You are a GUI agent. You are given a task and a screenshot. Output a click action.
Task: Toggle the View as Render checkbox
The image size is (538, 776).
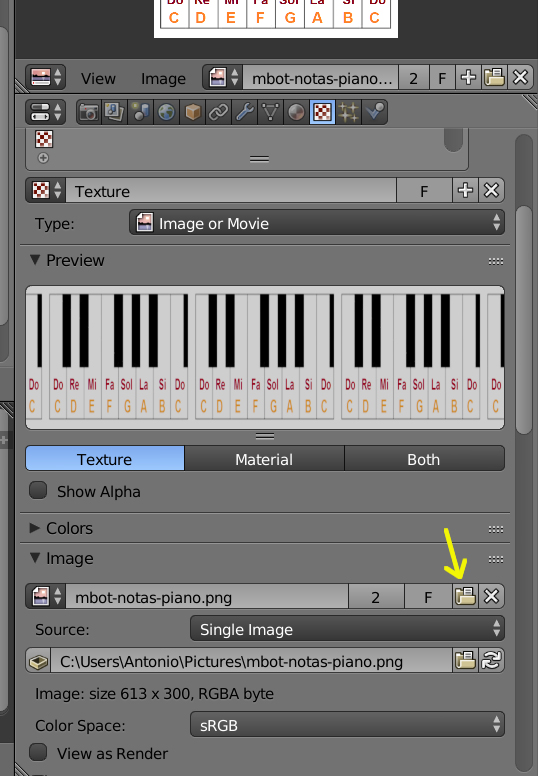(38, 753)
